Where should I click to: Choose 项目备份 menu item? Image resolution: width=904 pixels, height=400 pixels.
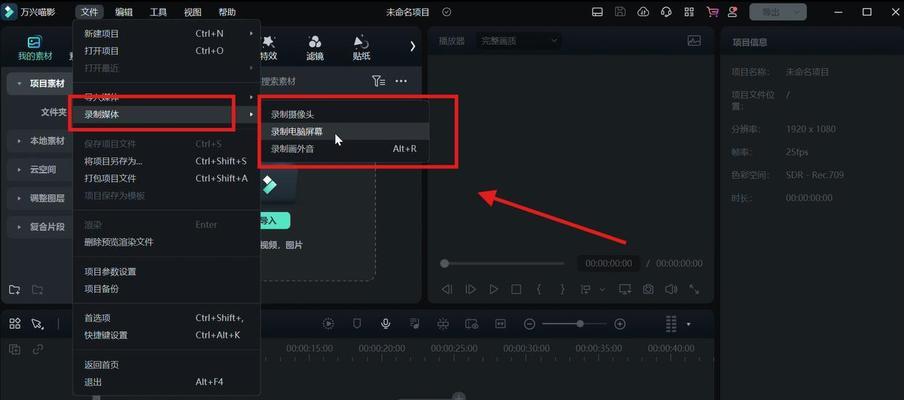(x=167, y=289)
